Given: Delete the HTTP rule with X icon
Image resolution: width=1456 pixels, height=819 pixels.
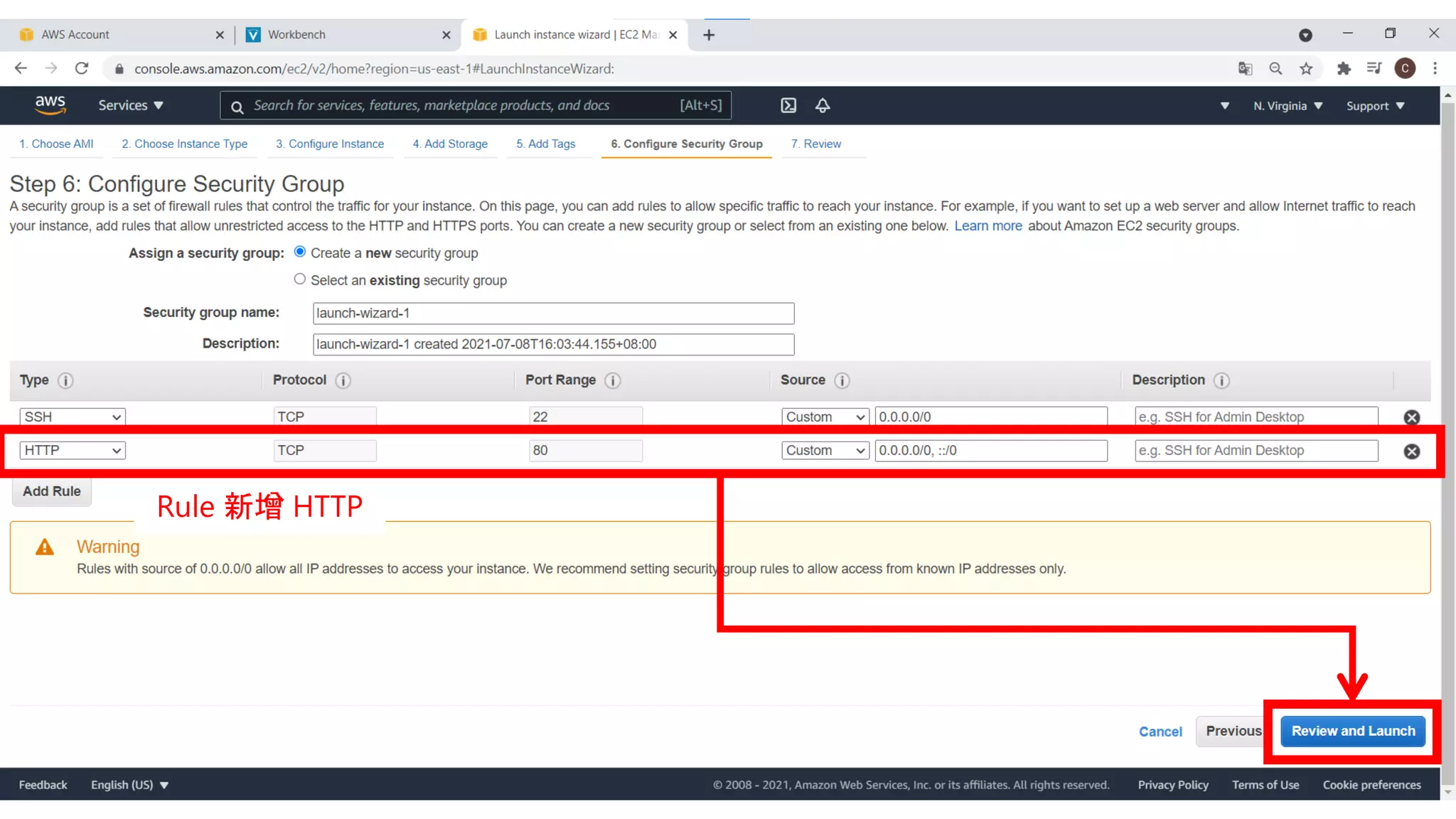Looking at the screenshot, I should pyautogui.click(x=1411, y=451).
